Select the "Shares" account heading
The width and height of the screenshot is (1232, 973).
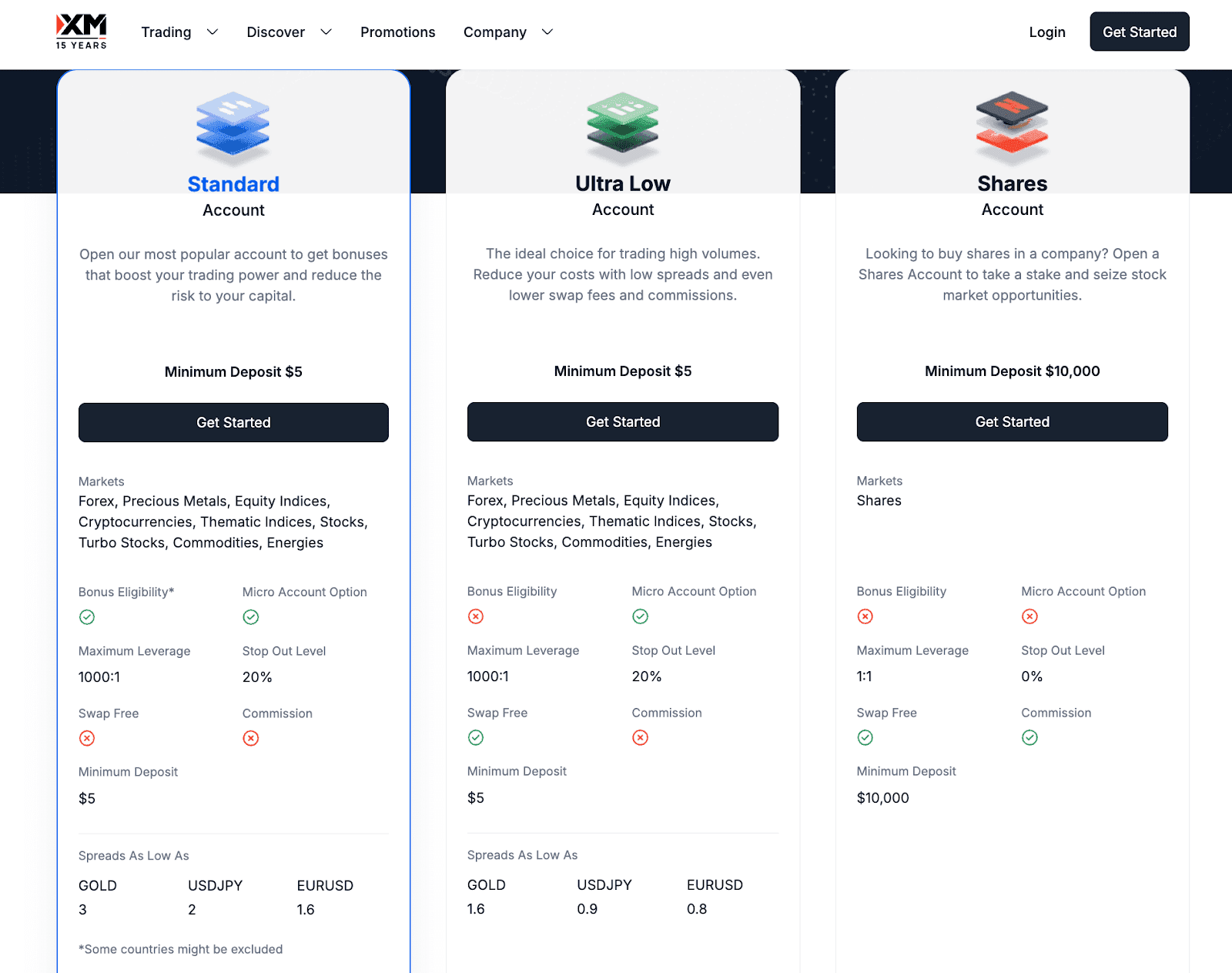pos(1013,183)
